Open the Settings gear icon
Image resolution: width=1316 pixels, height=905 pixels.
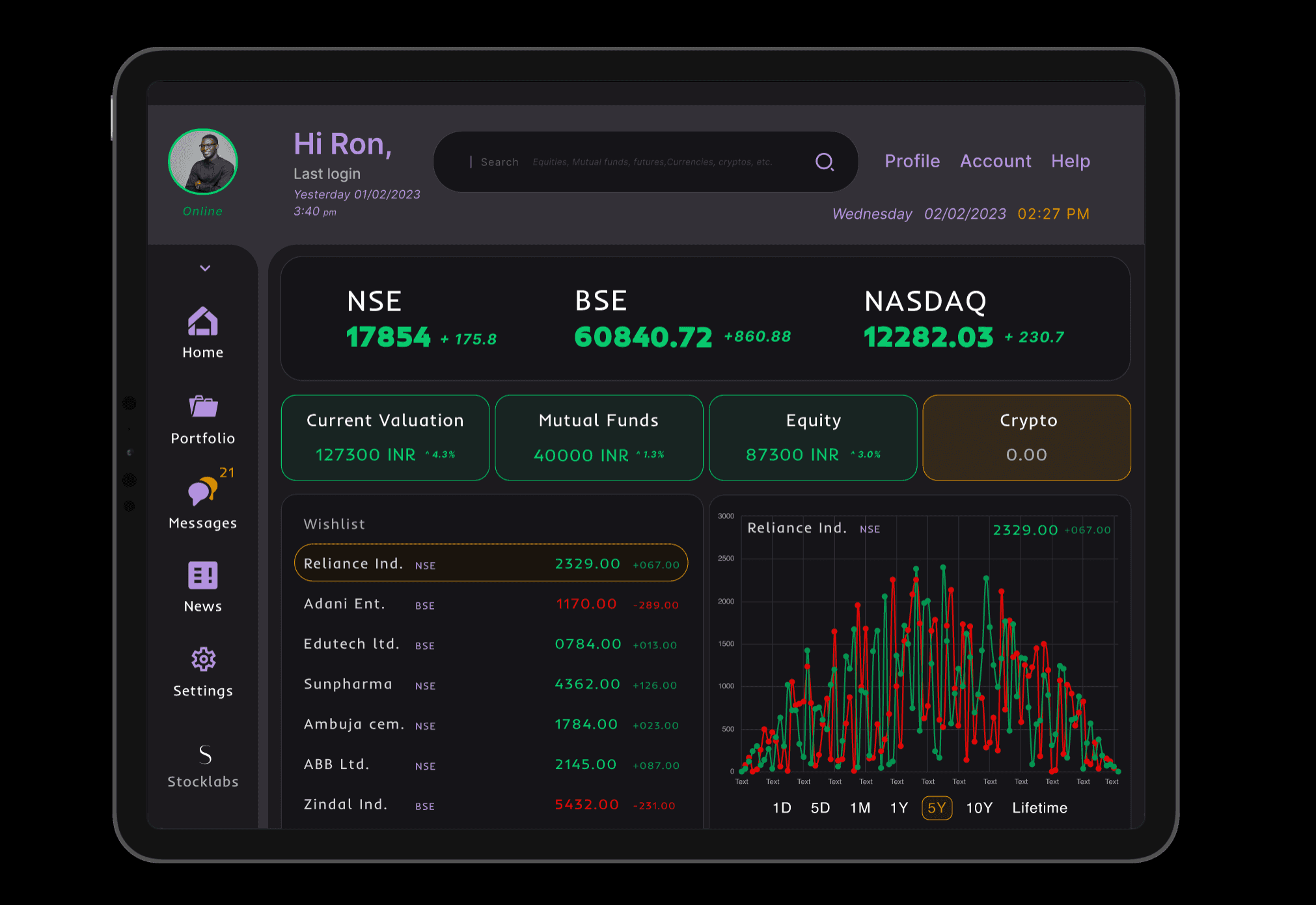point(203,660)
